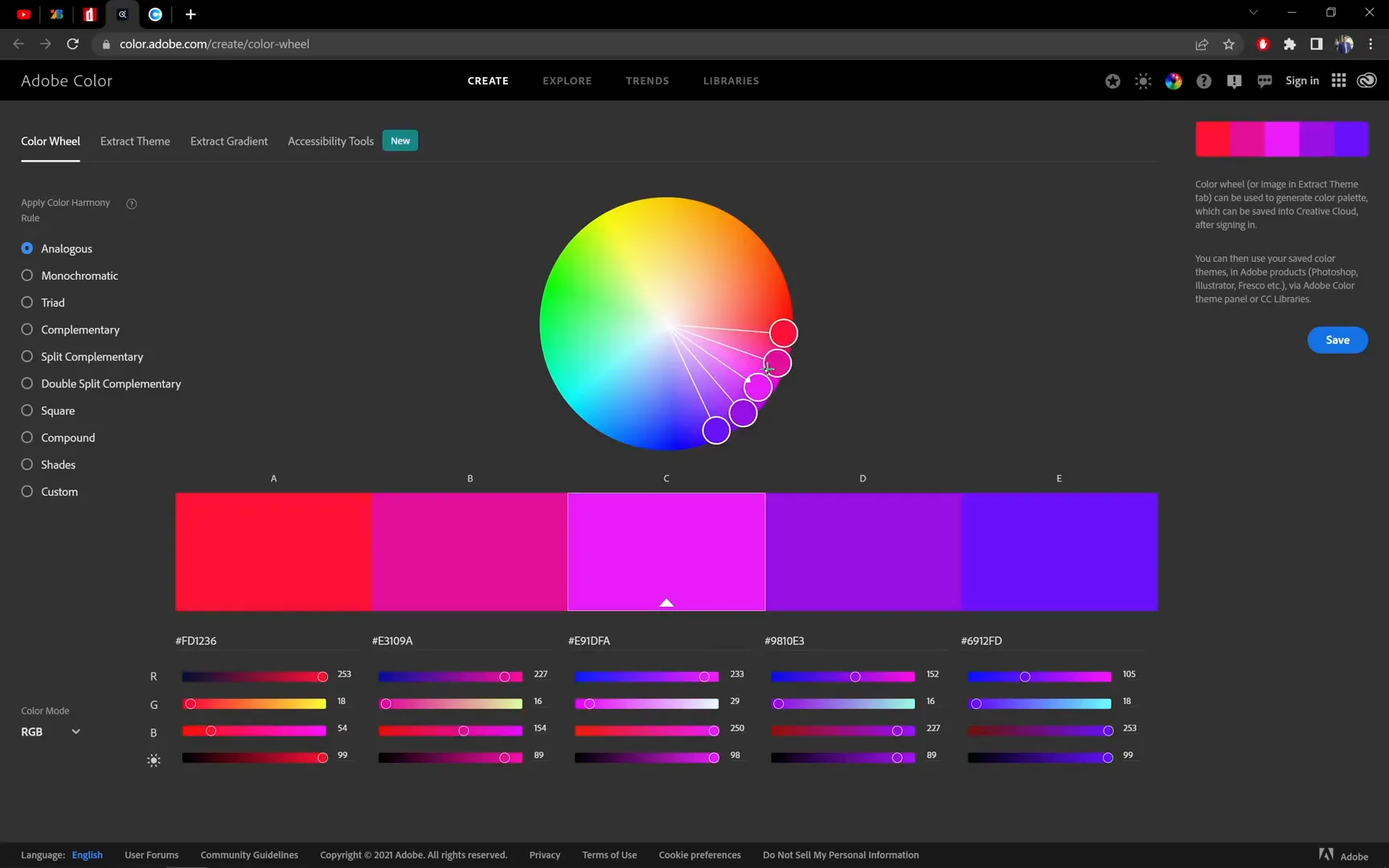Switch to the YouTube browser tab
The height and width of the screenshot is (868, 1389).
pos(24,14)
